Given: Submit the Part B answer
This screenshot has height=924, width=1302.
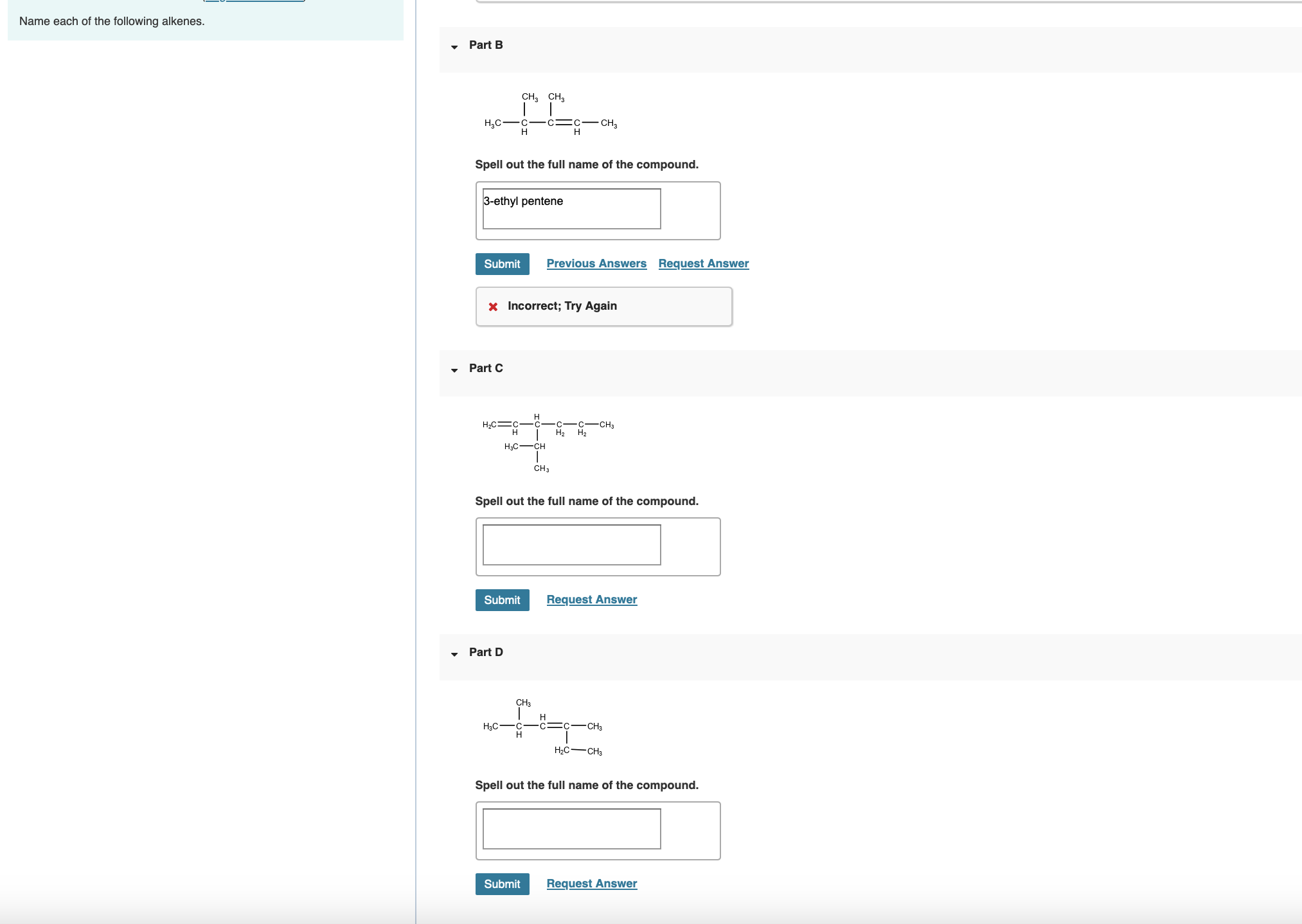Looking at the screenshot, I should click(502, 264).
